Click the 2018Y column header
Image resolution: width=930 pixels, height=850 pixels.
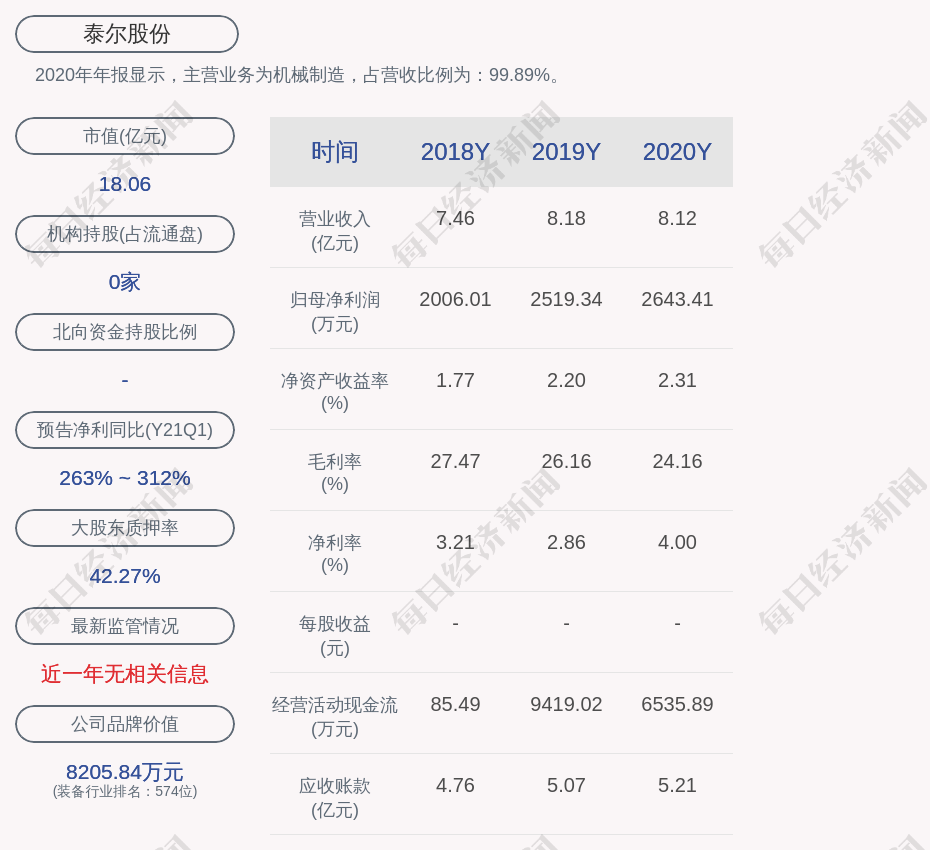[455, 152]
